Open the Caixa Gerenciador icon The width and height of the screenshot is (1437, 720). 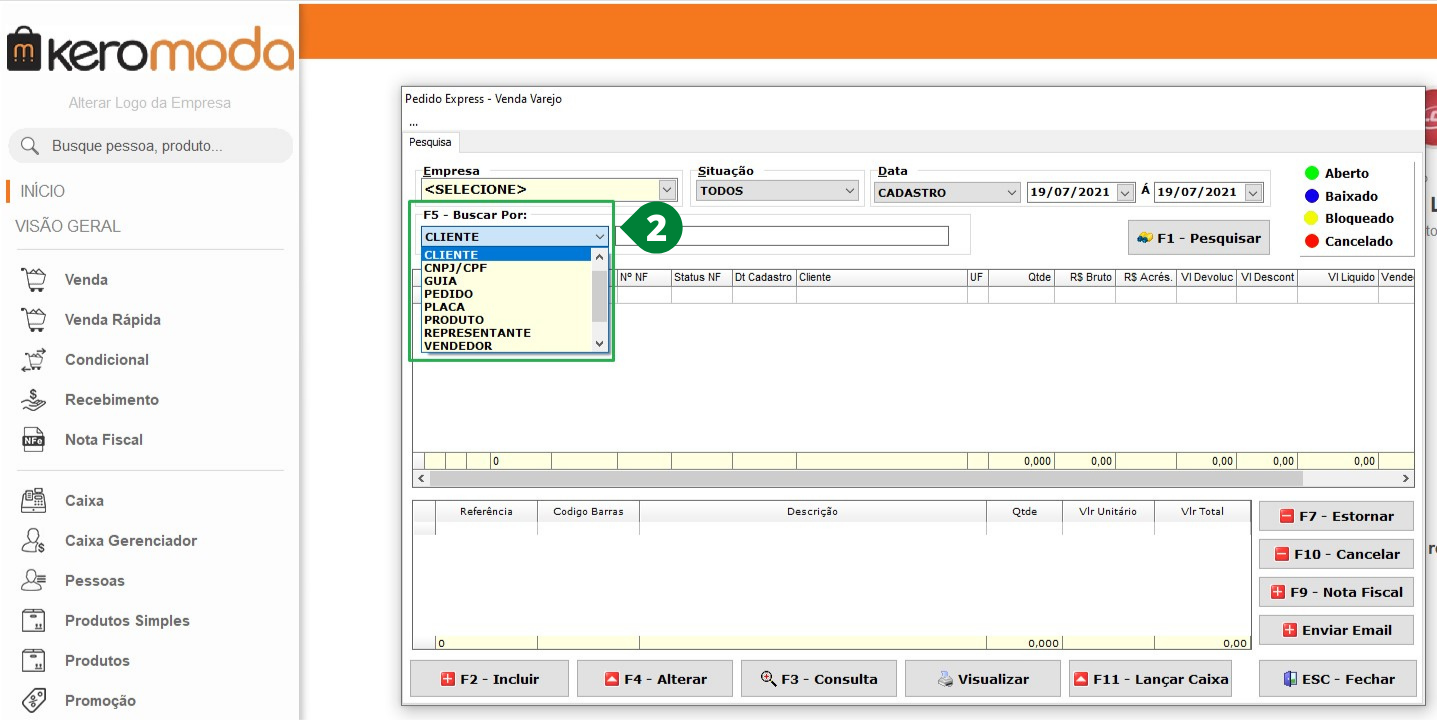[x=34, y=540]
